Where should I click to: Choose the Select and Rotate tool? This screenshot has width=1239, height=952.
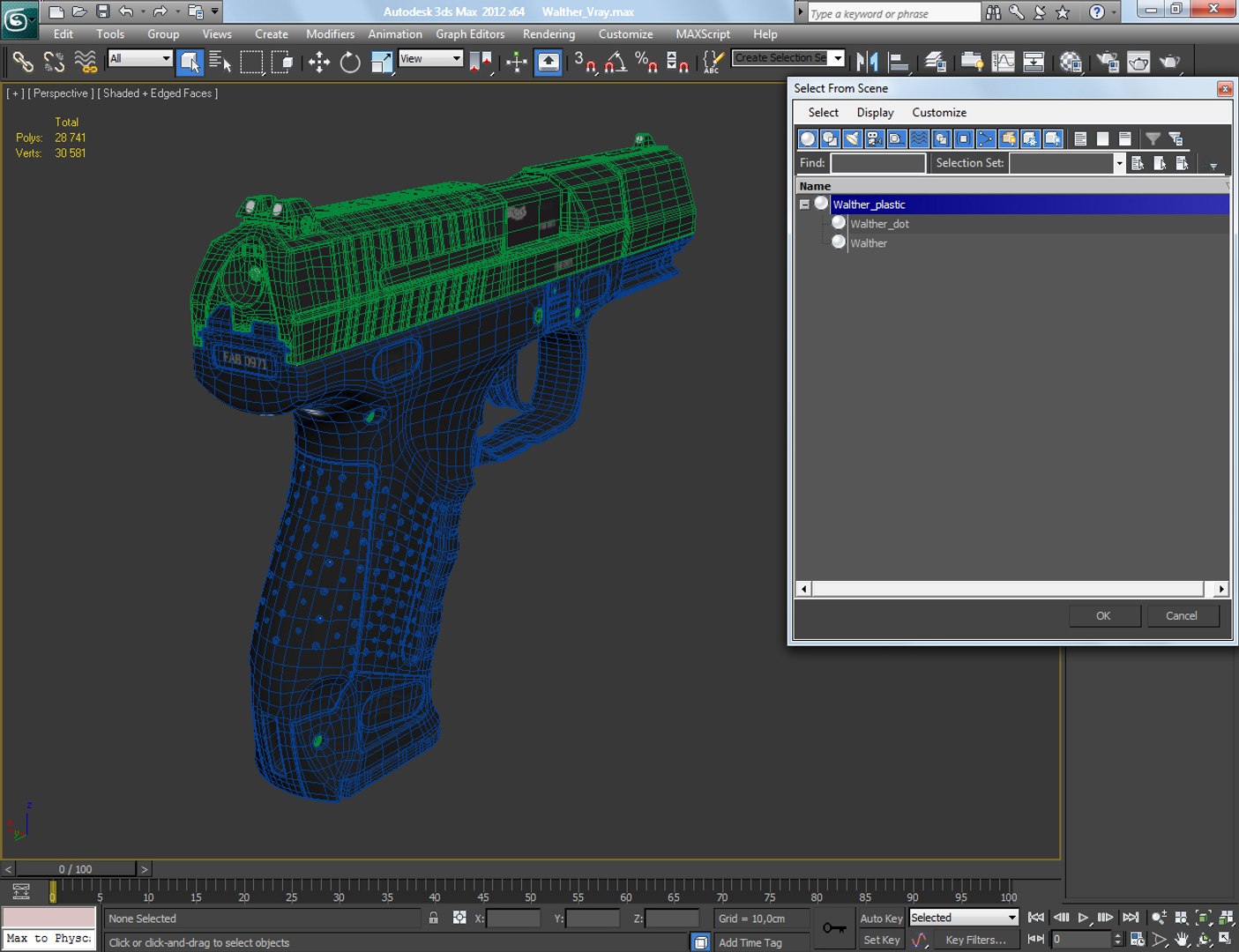pyautogui.click(x=350, y=62)
